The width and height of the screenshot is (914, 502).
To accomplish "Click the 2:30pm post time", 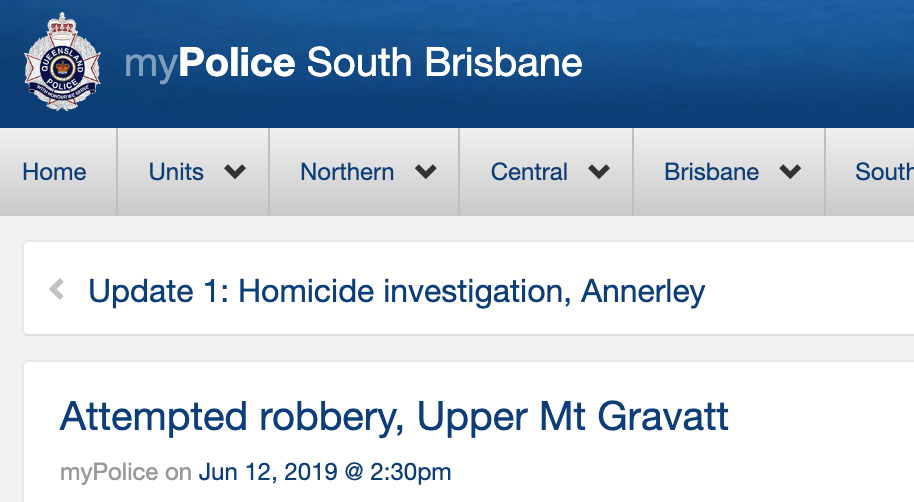I will [x=410, y=472].
